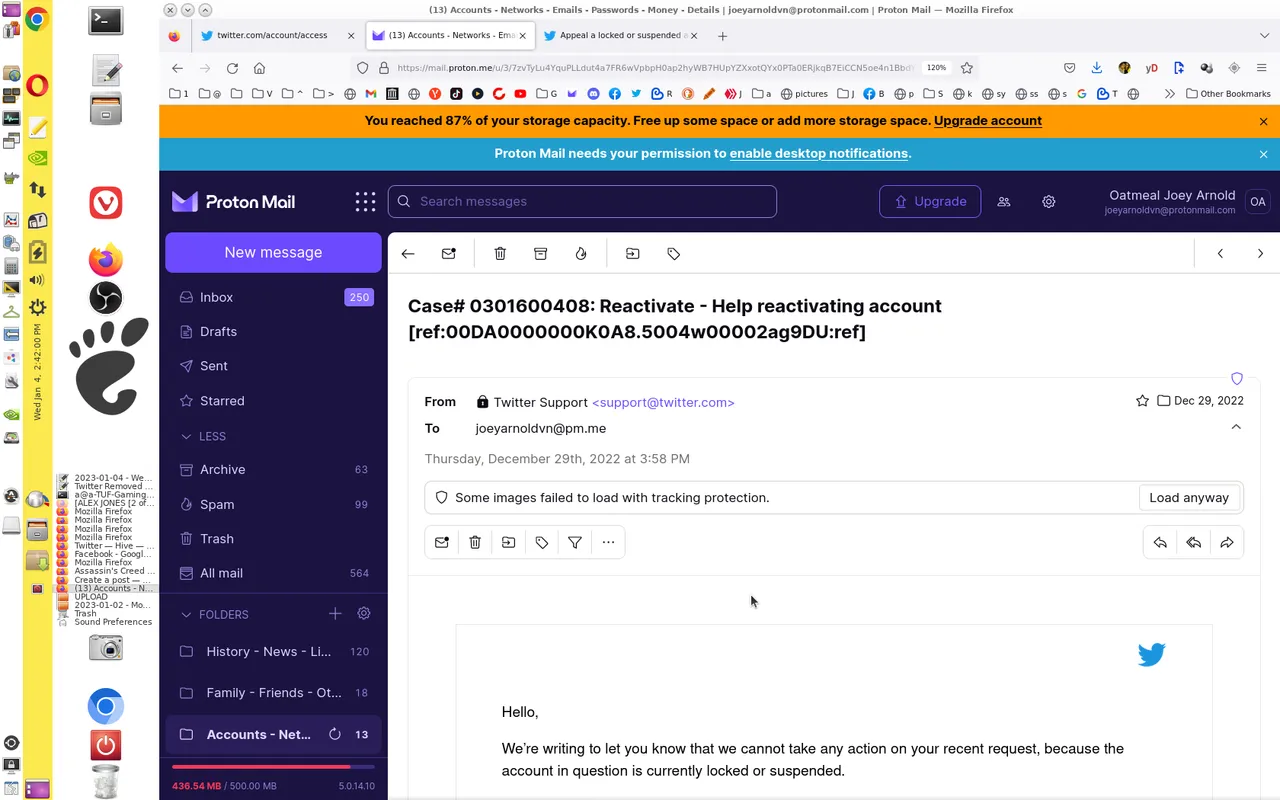The image size is (1280, 800).
Task: Open a new Firefox tab
Action: pos(723,36)
